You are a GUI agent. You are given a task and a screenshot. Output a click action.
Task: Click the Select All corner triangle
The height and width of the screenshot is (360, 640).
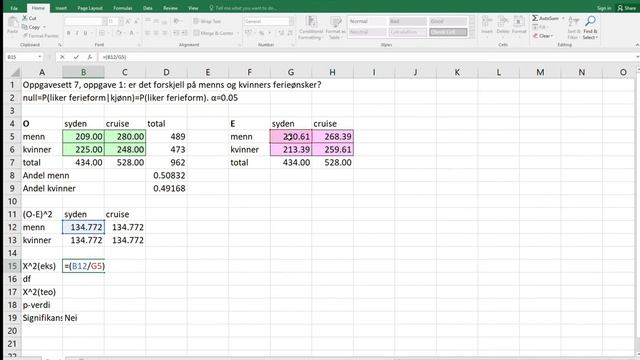[x=15, y=73]
